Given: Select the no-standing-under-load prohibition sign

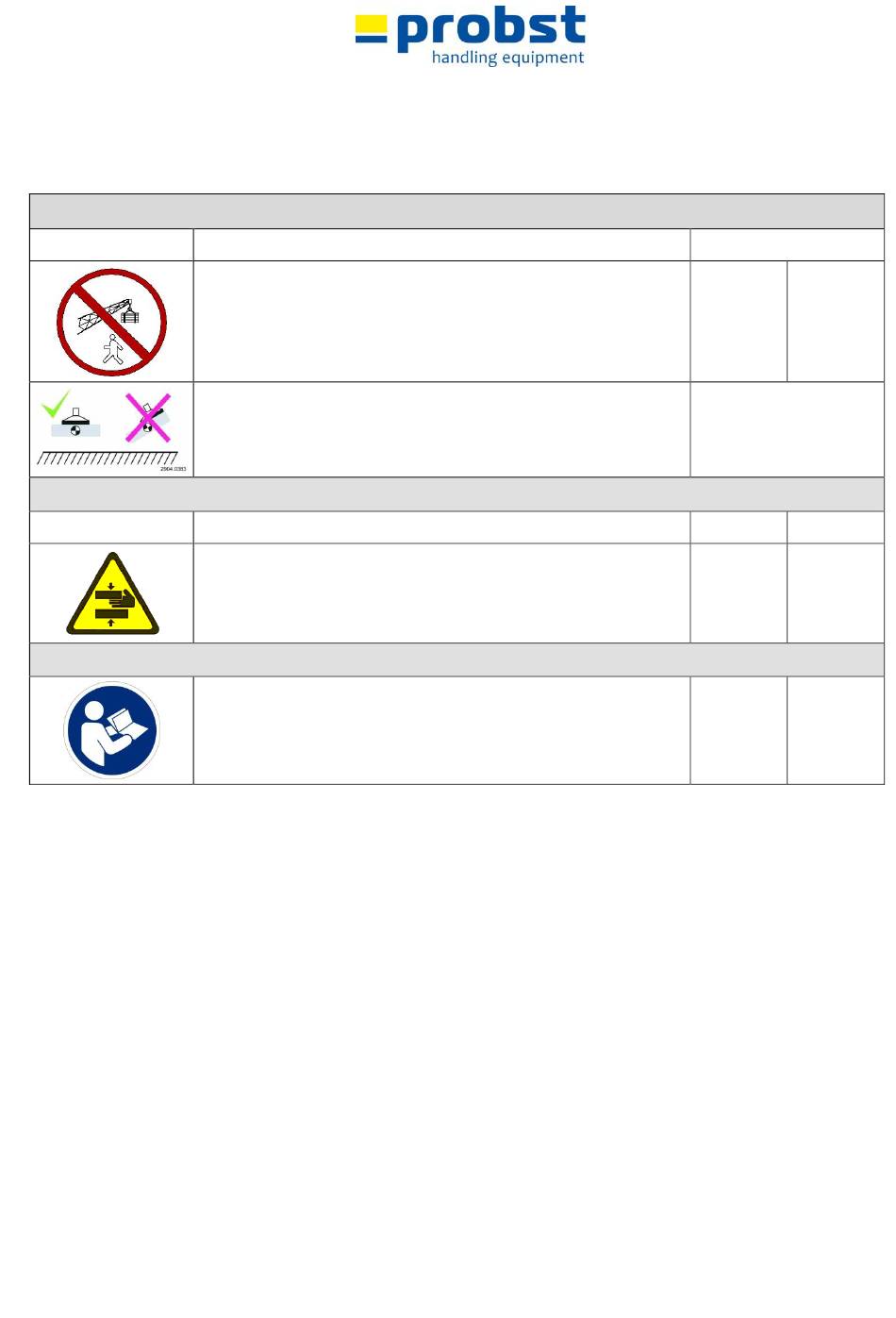Looking at the screenshot, I should 111,322.
